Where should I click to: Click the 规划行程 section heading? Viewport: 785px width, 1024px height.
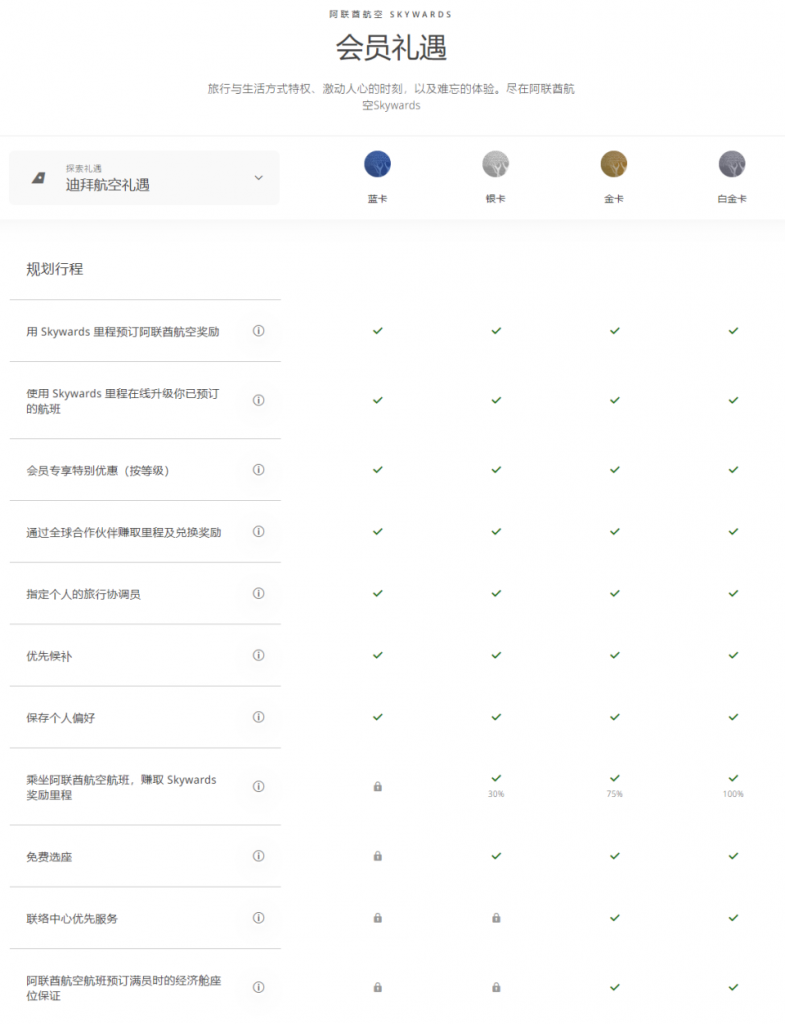pos(55,269)
